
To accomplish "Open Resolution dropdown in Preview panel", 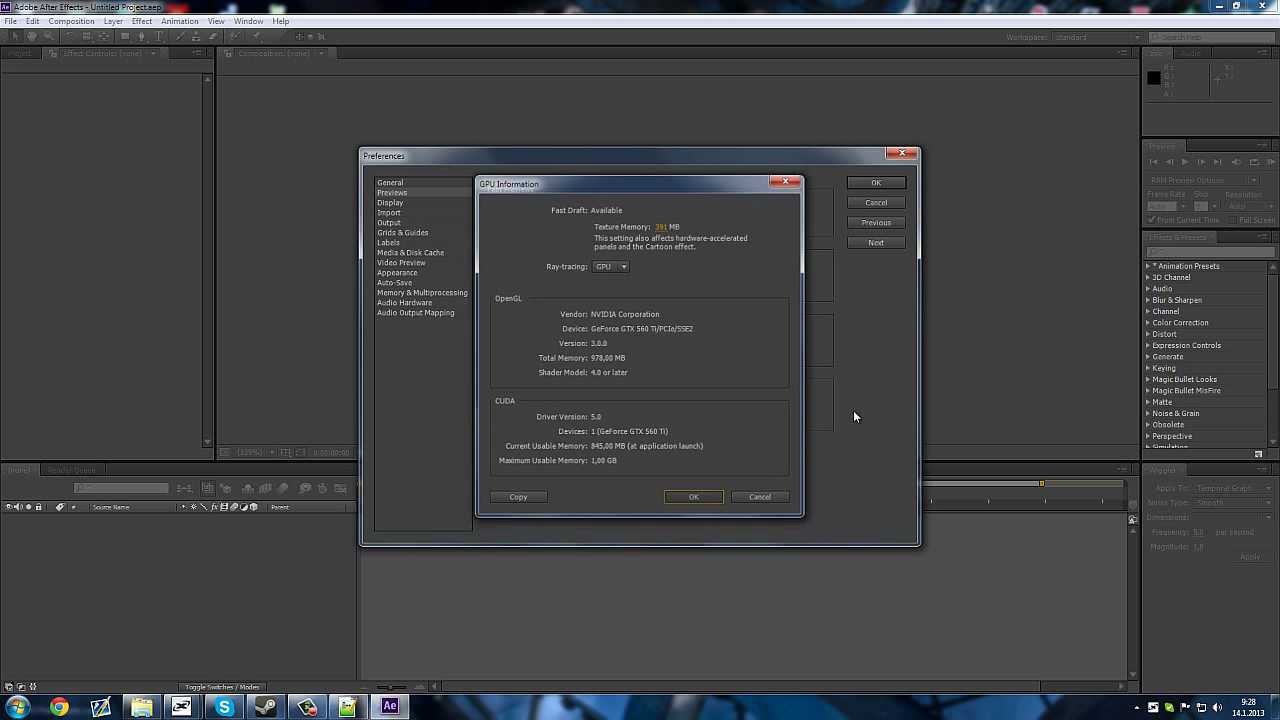I will pyautogui.click(x=1250, y=206).
